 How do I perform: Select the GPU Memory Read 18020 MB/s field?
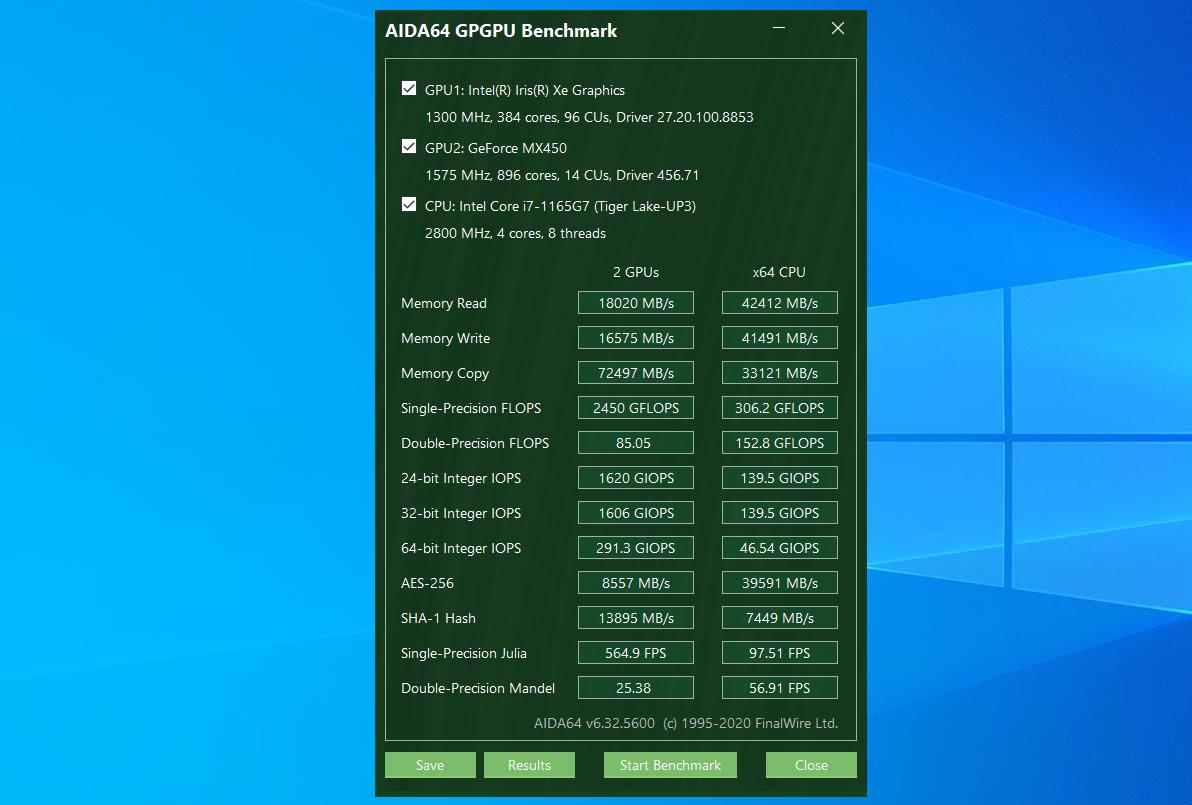[x=636, y=303]
